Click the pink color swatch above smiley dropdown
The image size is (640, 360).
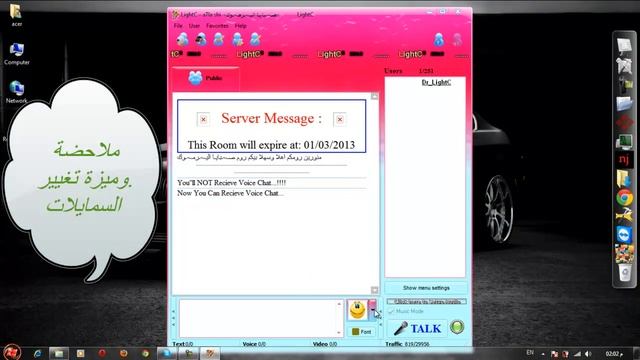(x=373, y=304)
